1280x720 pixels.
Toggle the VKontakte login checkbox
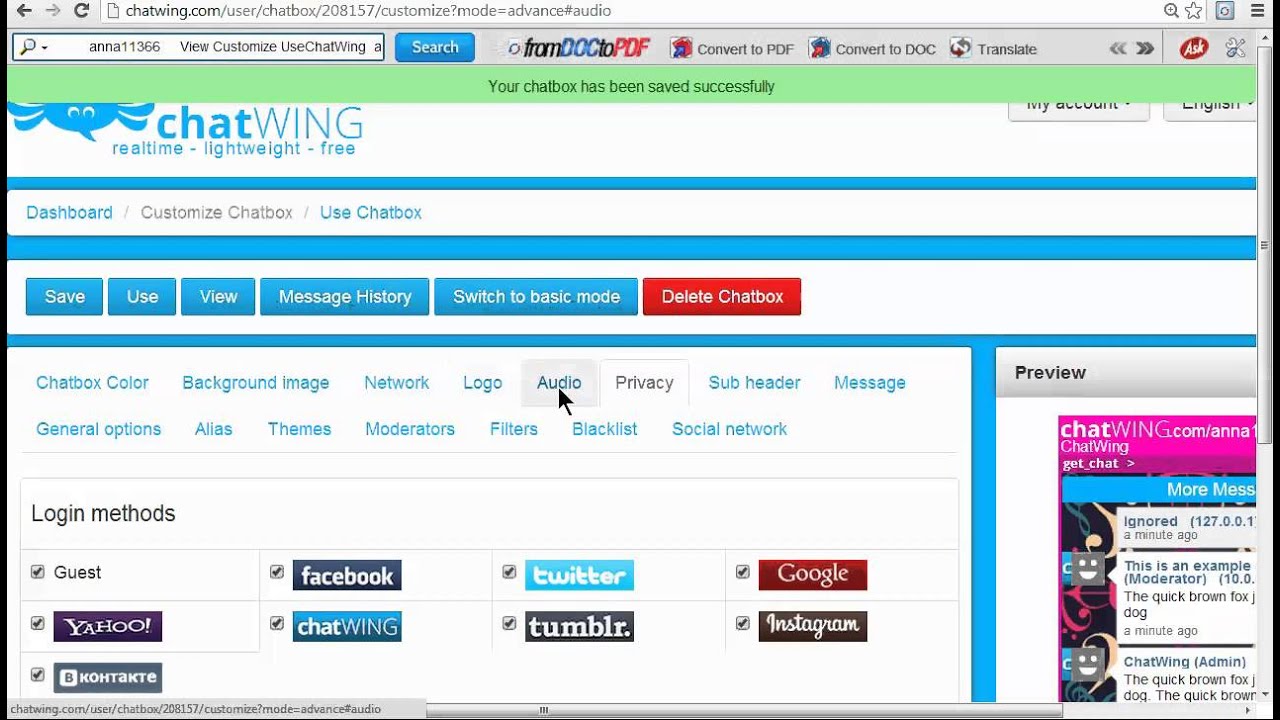(38, 674)
